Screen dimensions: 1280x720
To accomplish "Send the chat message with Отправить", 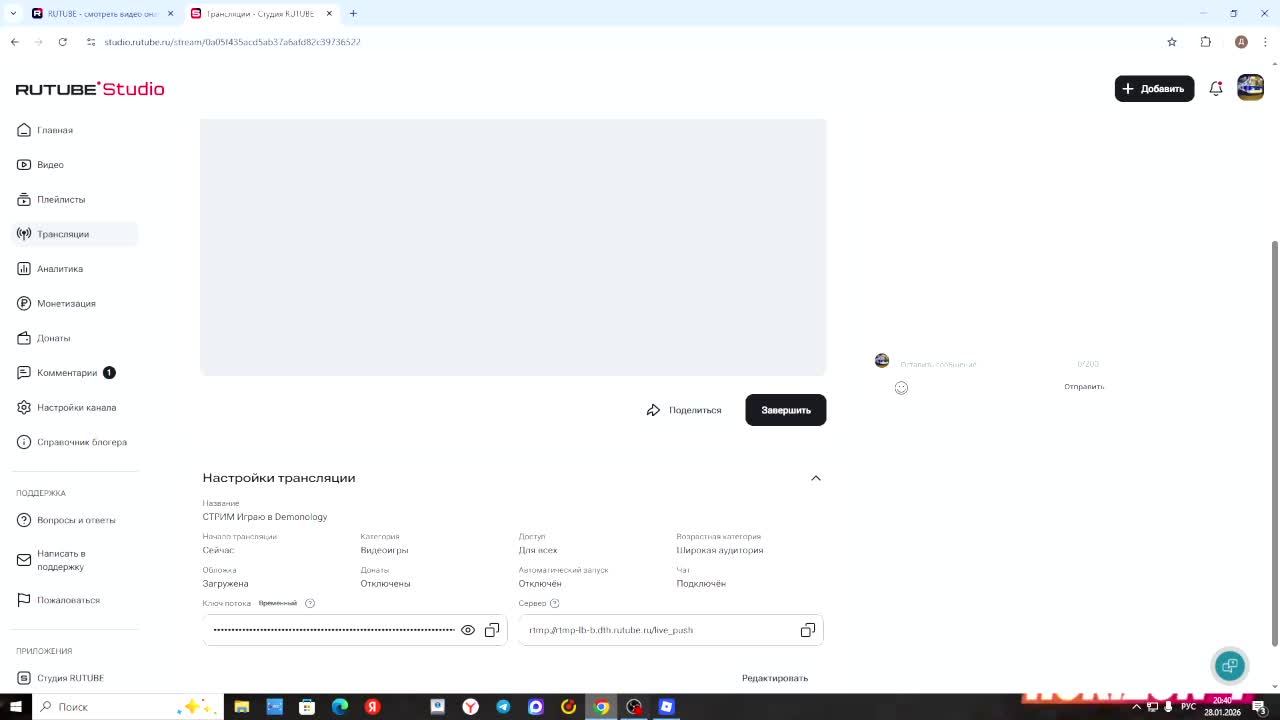I will pyautogui.click(x=1084, y=387).
